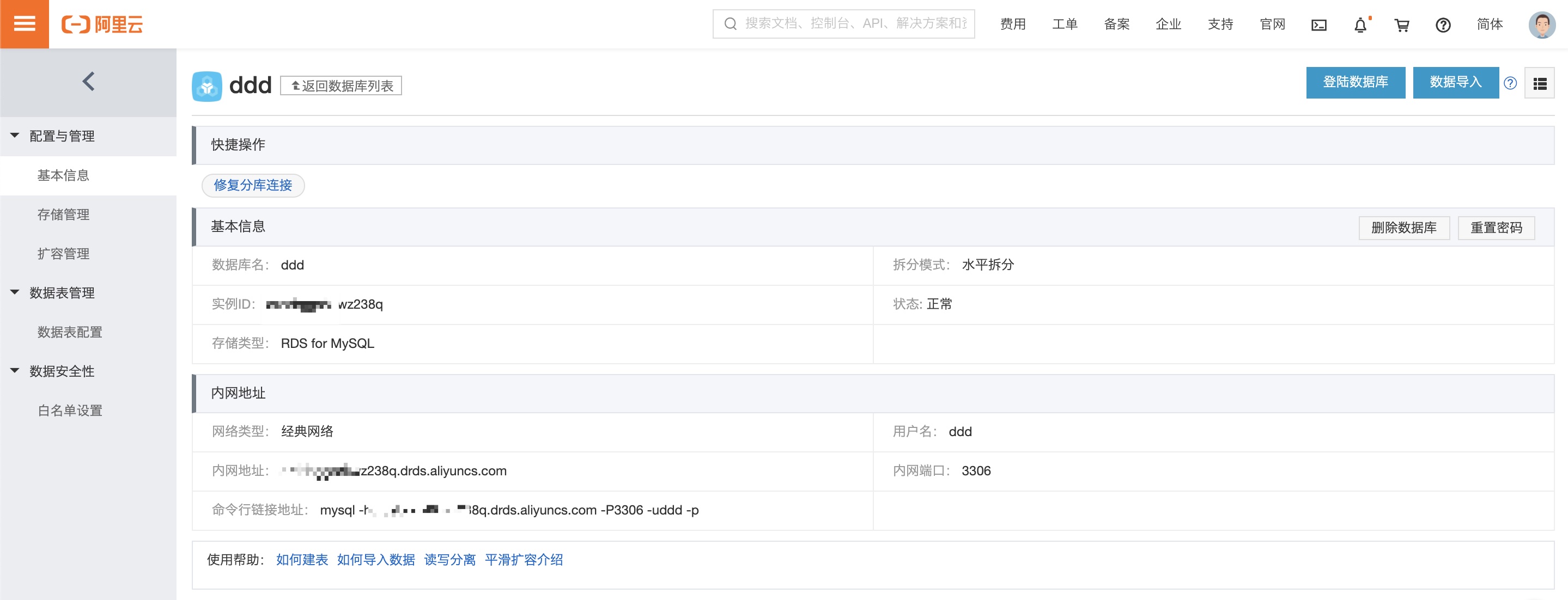Open the shopping cart
The image size is (1568, 600).
(x=1402, y=25)
